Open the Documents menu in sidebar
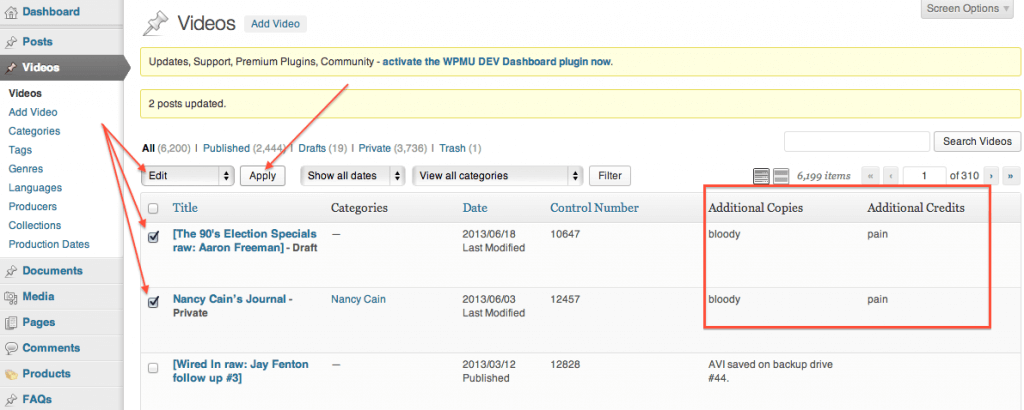This screenshot has height=410, width=1024. tap(52, 270)
